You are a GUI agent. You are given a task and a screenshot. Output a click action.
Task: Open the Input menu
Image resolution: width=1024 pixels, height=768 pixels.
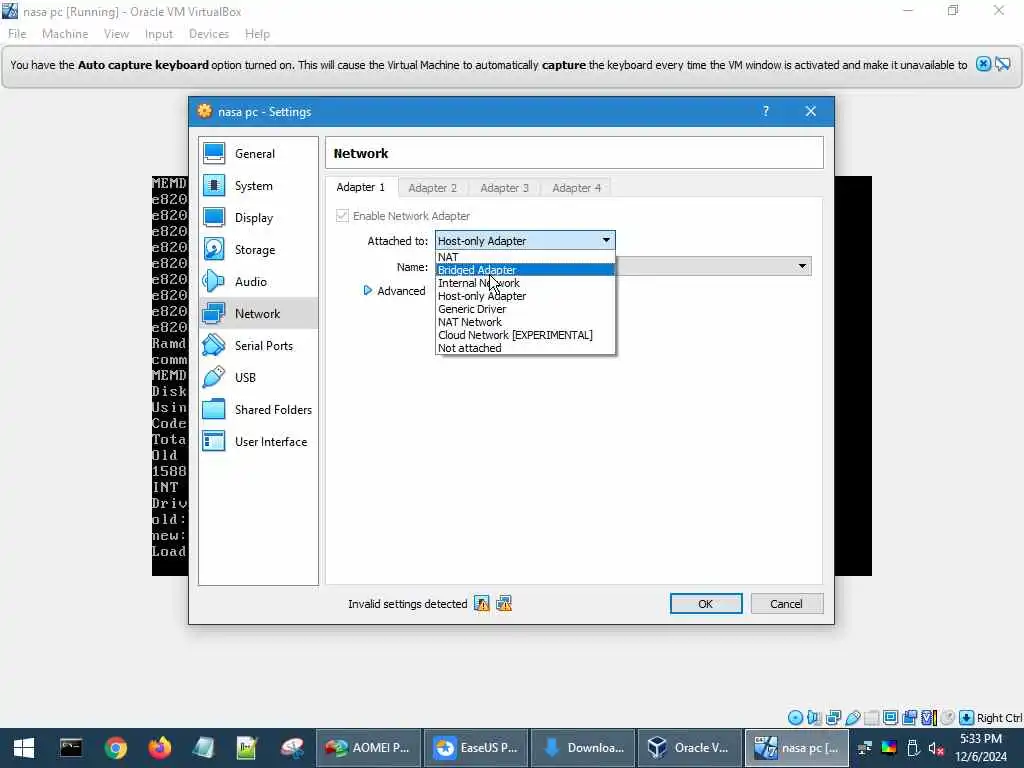click(x=159, y=34)
